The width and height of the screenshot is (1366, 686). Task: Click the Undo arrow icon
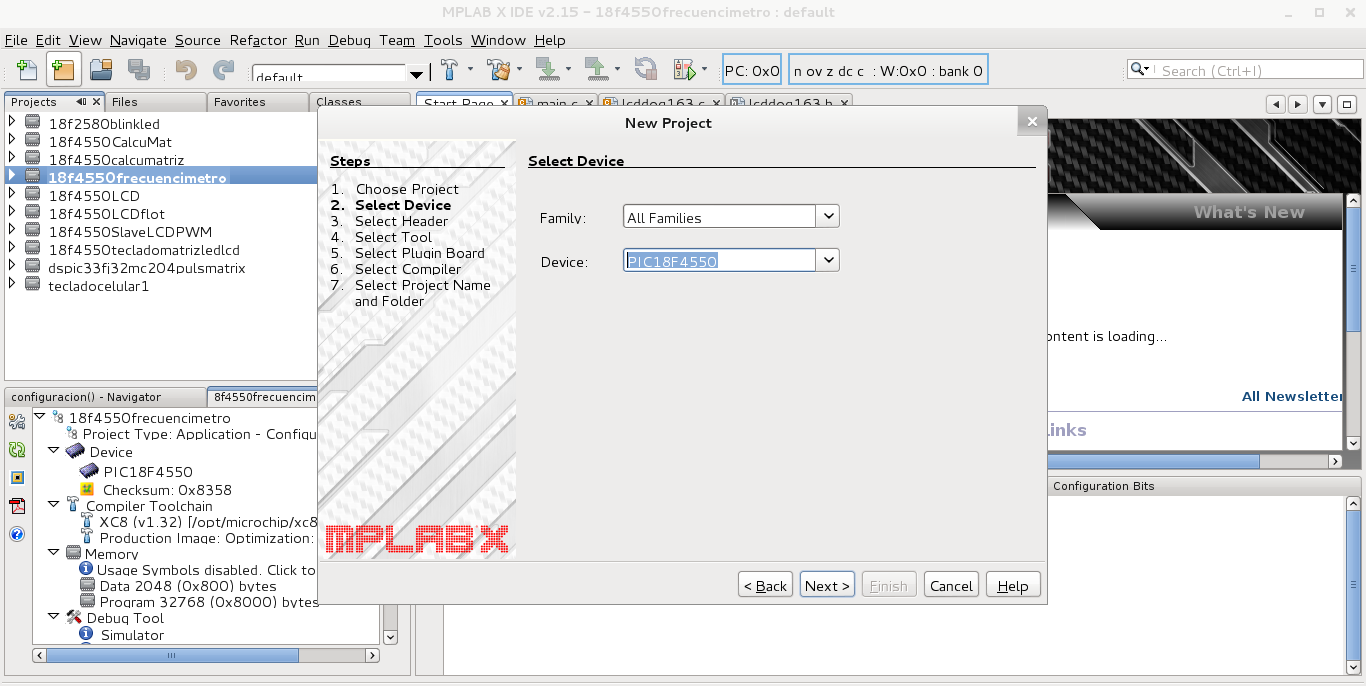(x=186, y=70)
